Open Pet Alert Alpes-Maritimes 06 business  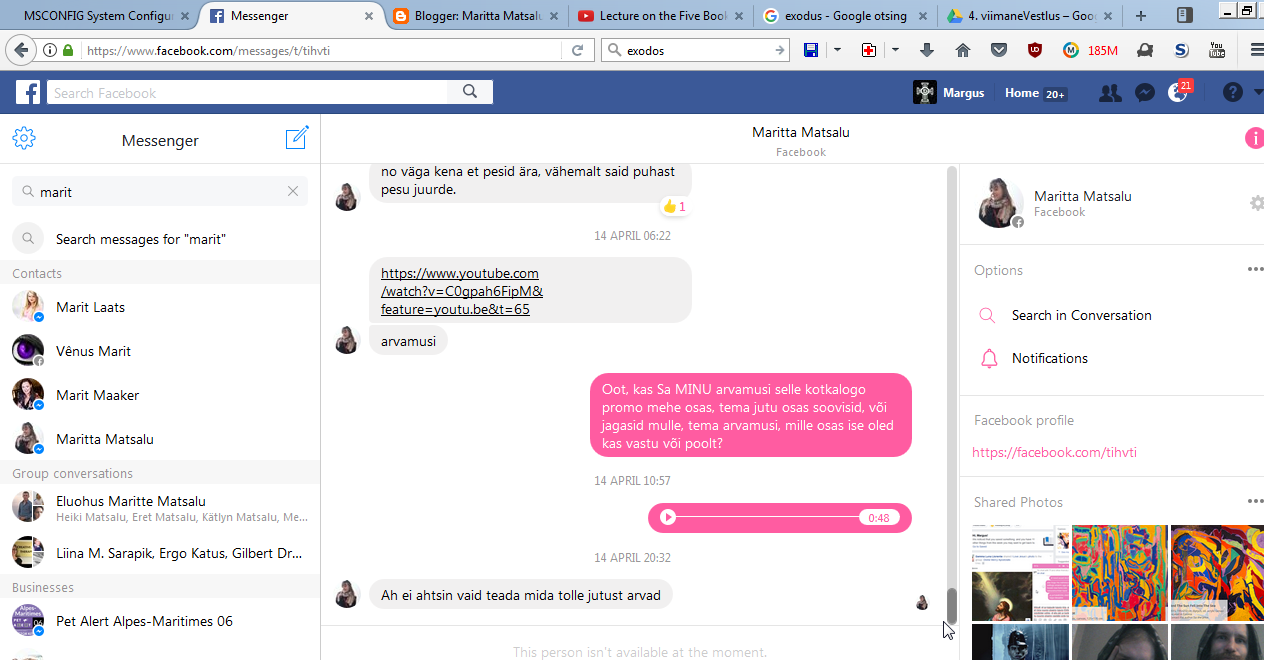tap(160, 621)
